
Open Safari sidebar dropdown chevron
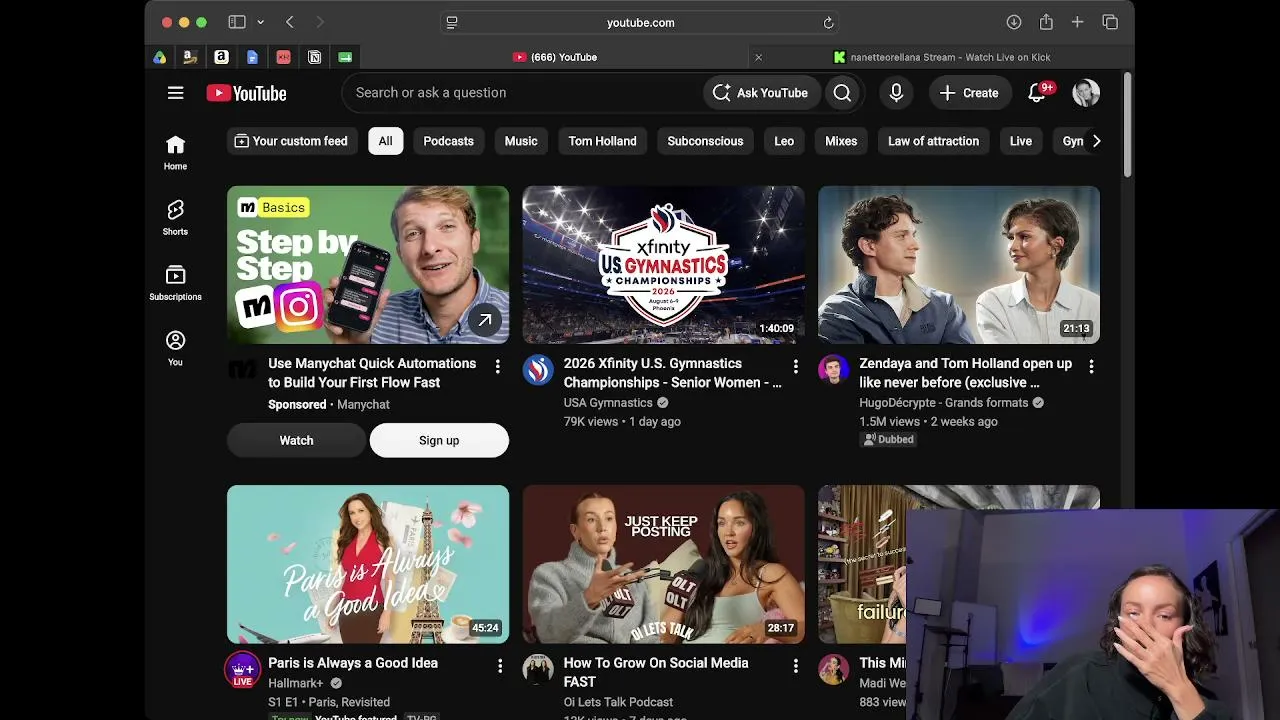[x=260, y=22]
